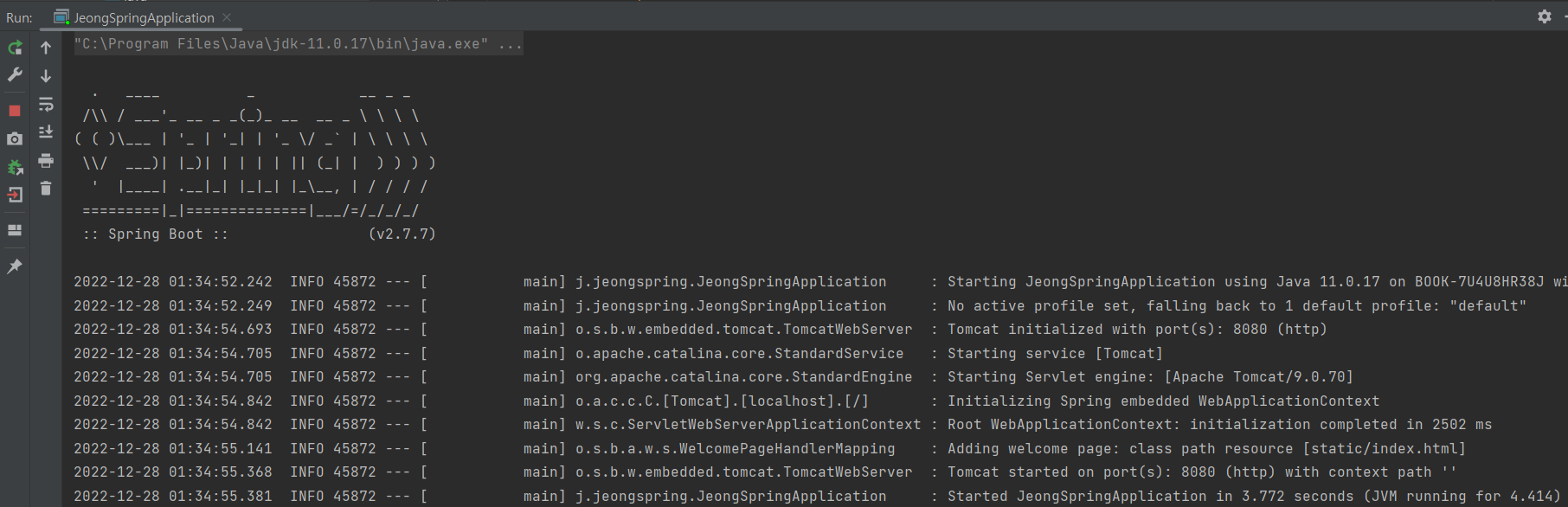Click timestamp '2022-12-28 01:34:55.381'
1568x507 pixels.
173,497
